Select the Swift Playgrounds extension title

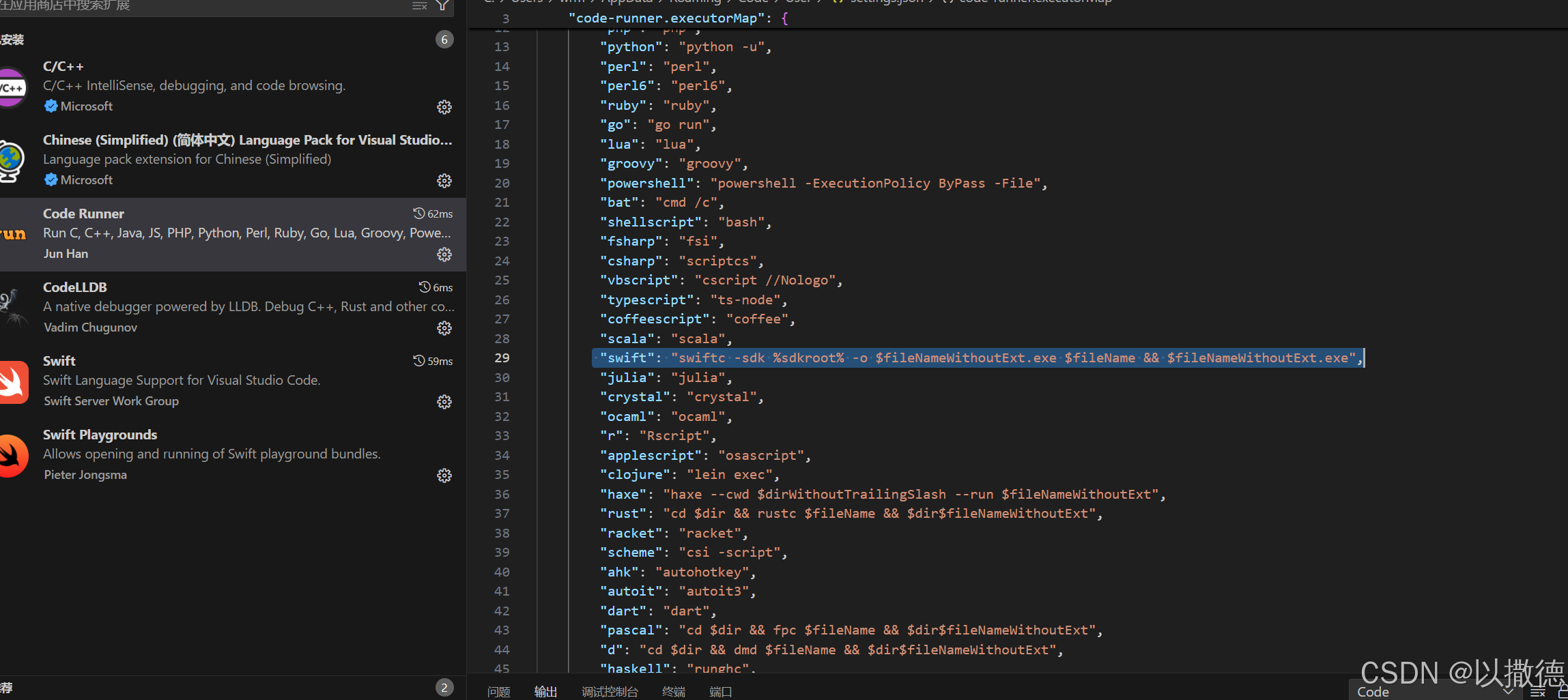[100, 435]
